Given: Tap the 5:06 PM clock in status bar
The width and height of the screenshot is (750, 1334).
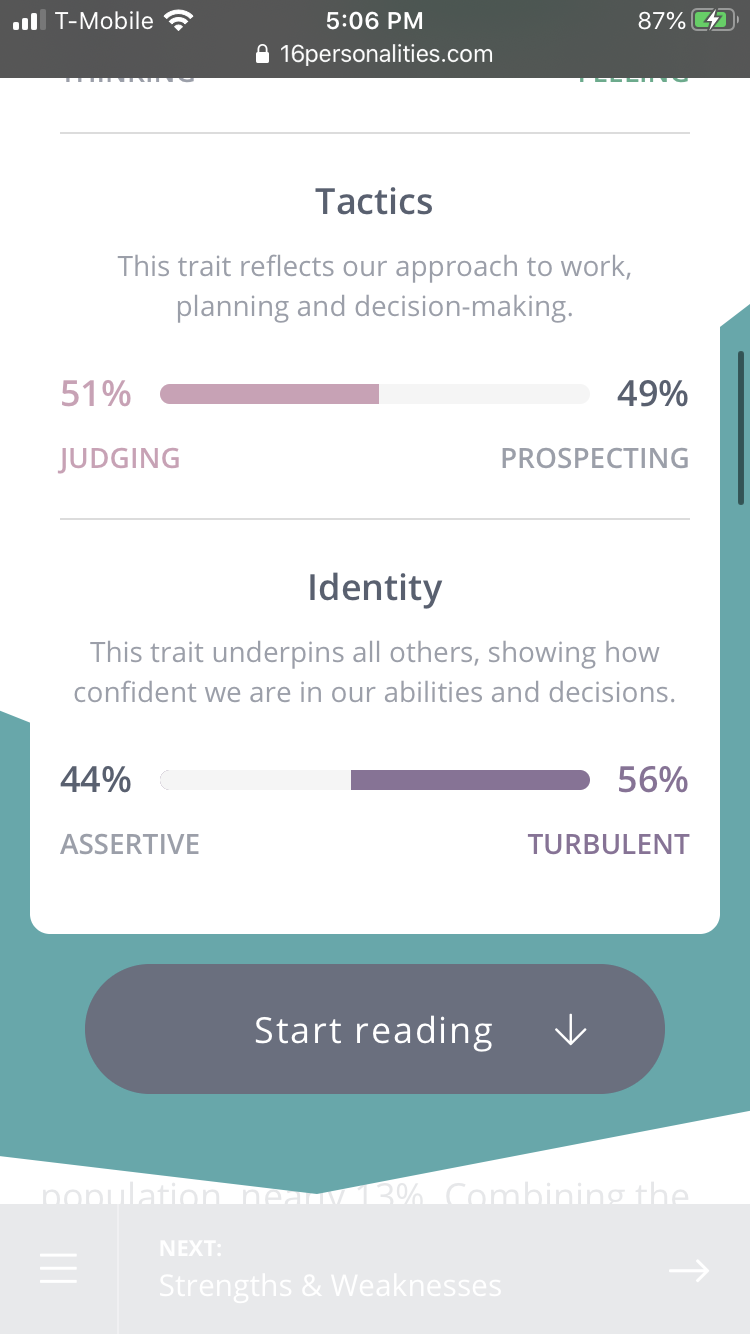Looking at the screenshot, I should pyautogui.click(x=375, y=20).
